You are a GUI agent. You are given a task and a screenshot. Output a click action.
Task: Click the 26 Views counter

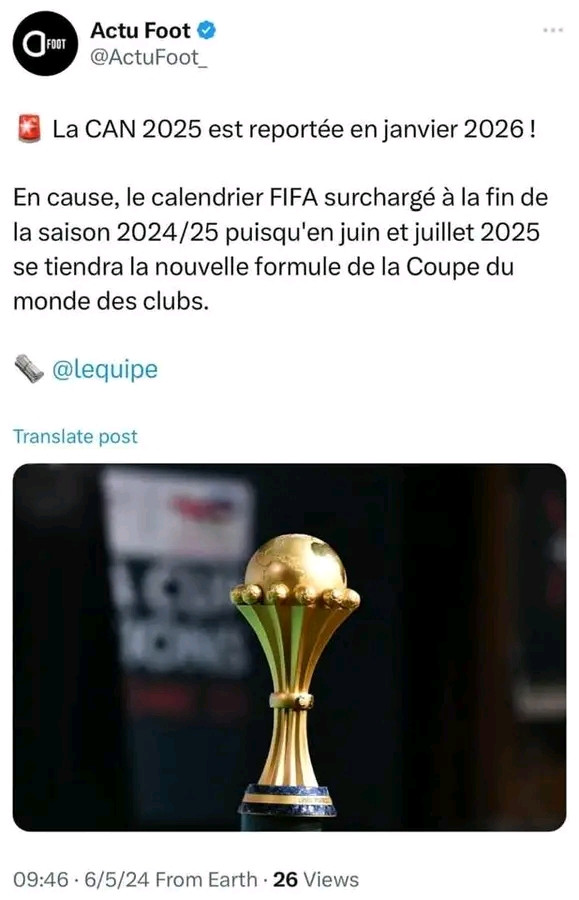(x=316, y=879)
